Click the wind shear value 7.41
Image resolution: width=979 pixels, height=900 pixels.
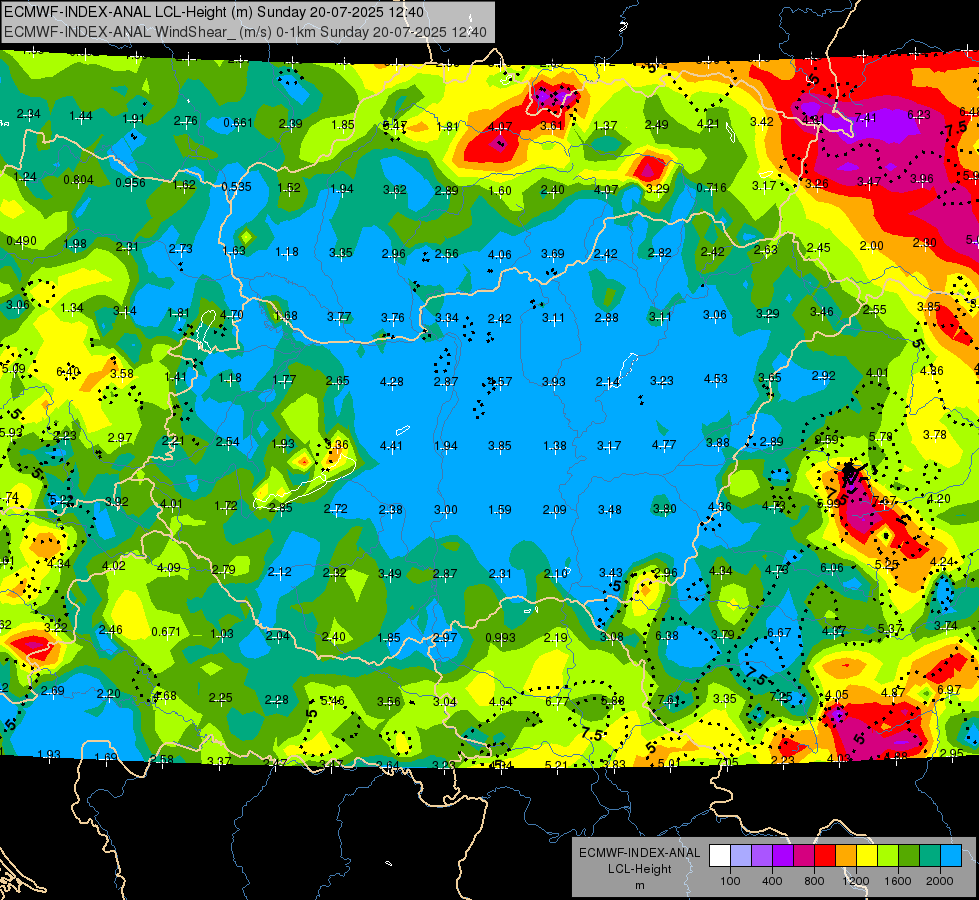pyautogui.click(x=865, y=117)
